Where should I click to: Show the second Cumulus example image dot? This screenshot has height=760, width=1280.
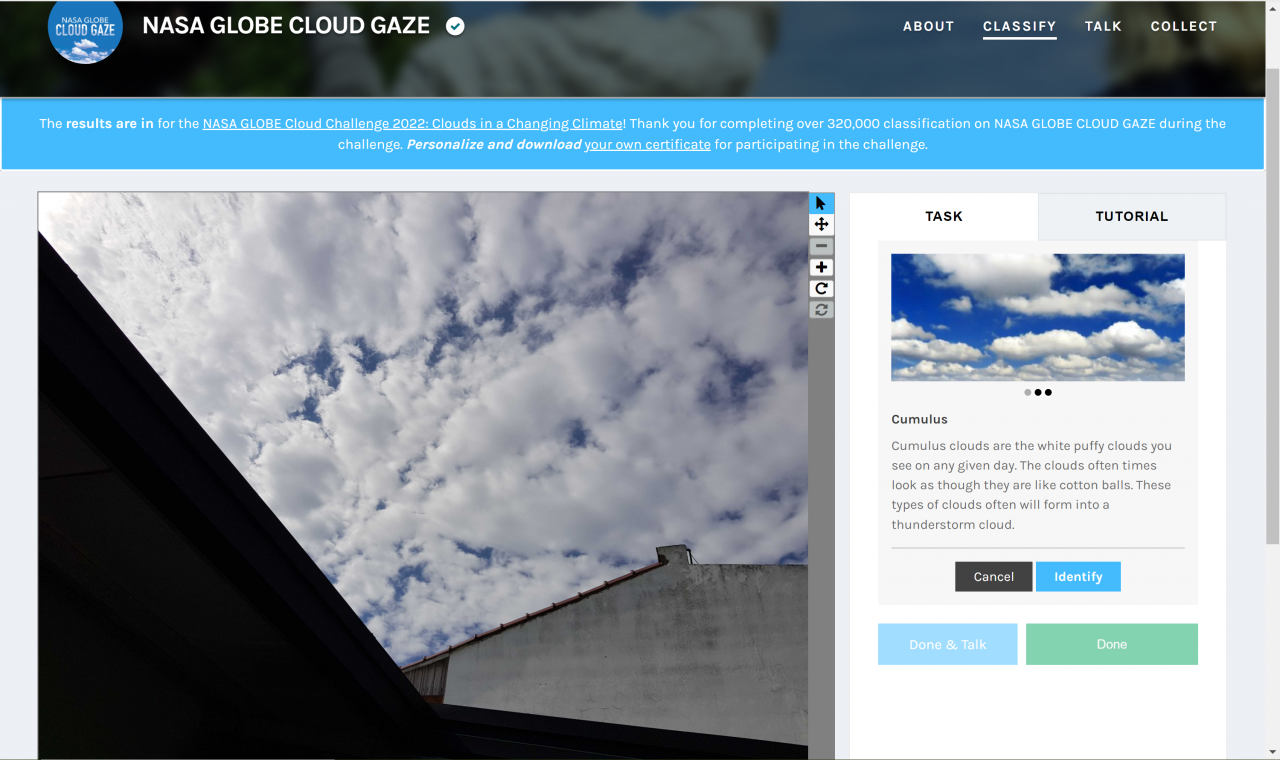(1038, 392)
